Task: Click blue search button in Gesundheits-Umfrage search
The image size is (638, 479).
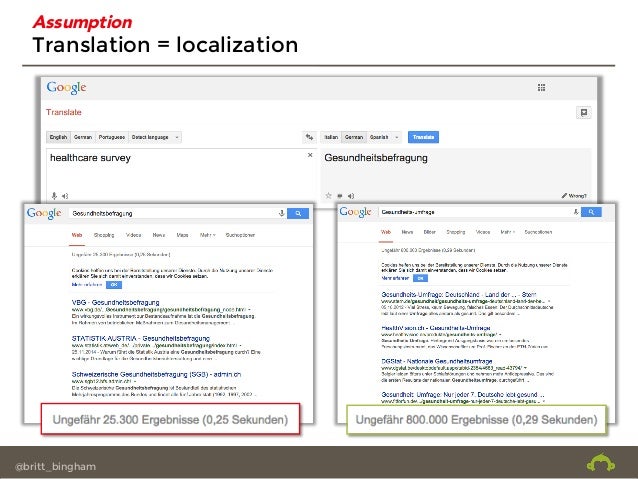Action: coord(591,212)
